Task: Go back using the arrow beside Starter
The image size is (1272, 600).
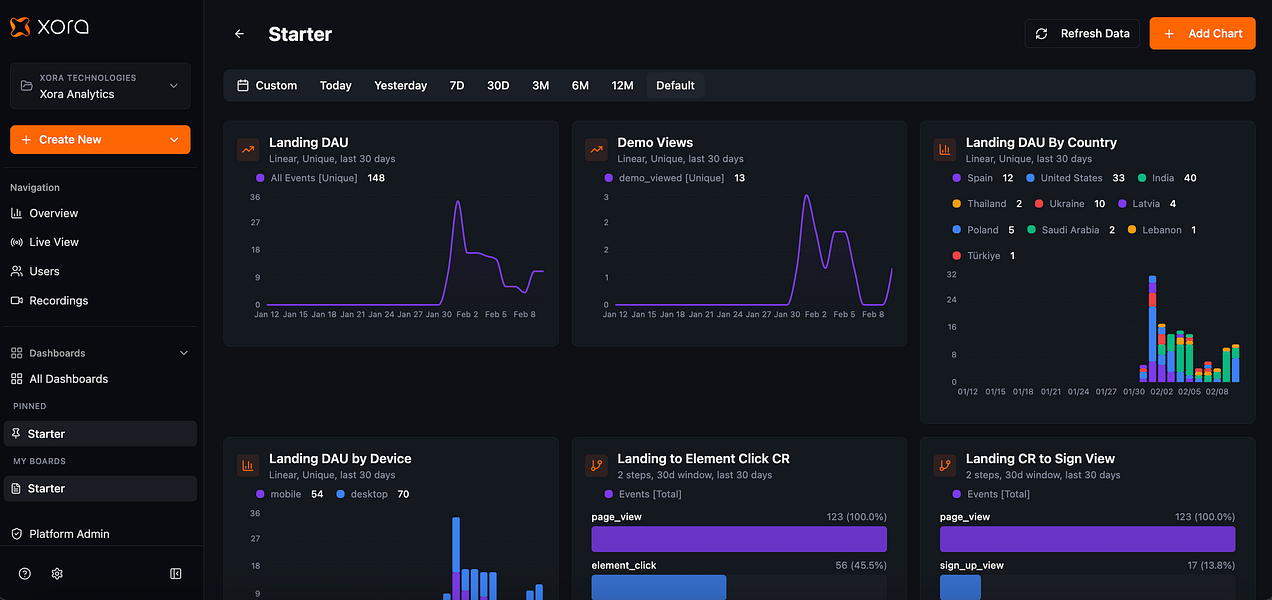Action: point(239,34)
